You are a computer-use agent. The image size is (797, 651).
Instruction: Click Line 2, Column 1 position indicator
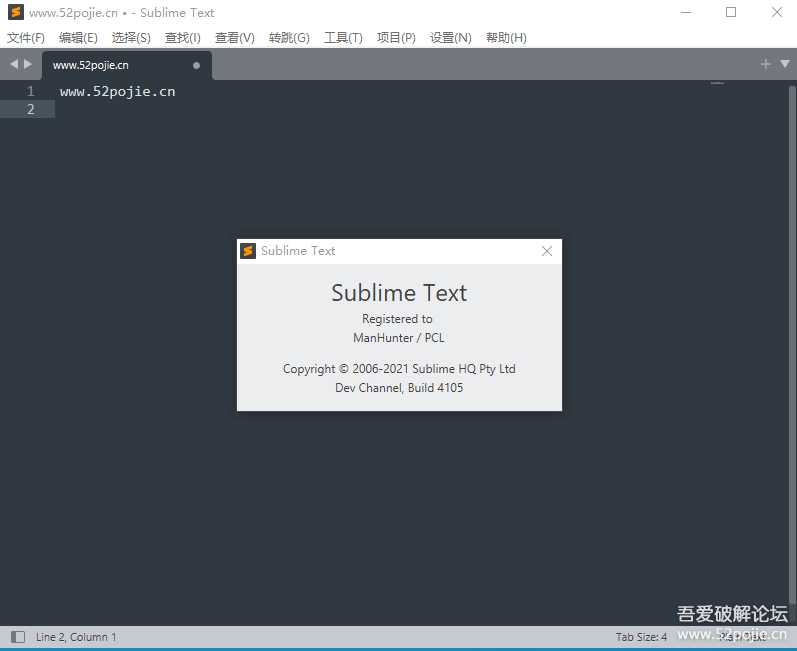76,637
